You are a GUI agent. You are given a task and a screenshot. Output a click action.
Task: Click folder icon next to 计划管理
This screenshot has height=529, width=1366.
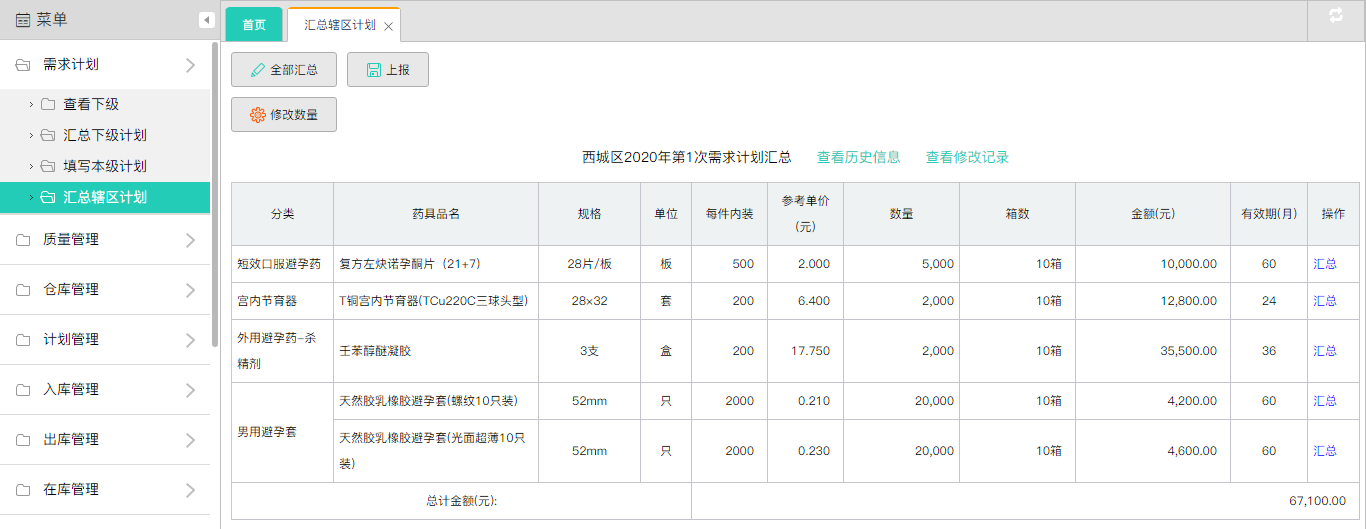pyautogui.click(x=23, y=340)
